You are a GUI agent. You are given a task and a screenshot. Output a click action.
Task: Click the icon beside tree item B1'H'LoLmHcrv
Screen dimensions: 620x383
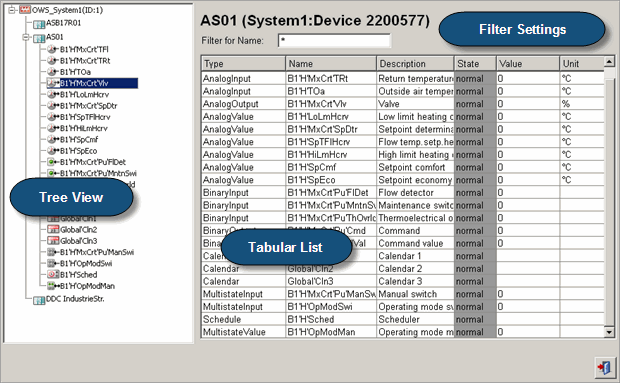[x=53, y=94]
